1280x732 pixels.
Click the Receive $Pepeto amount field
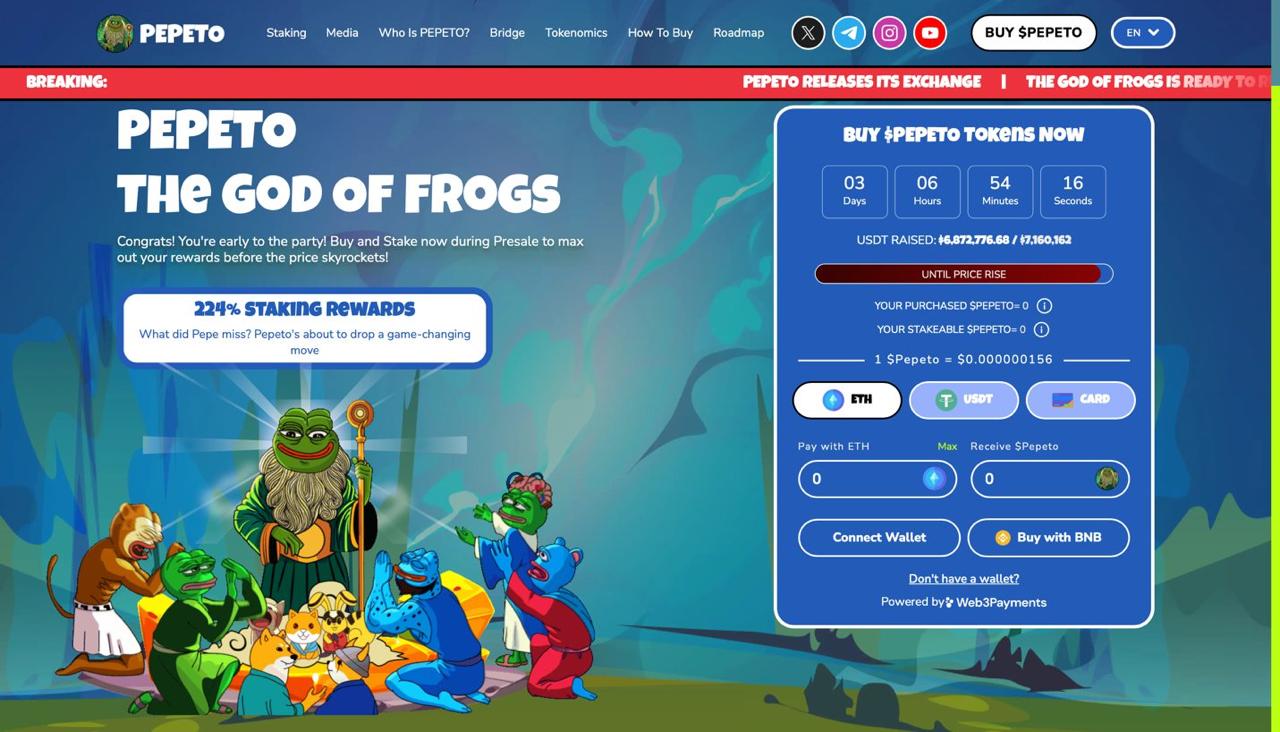click(x=1050, y=479)
